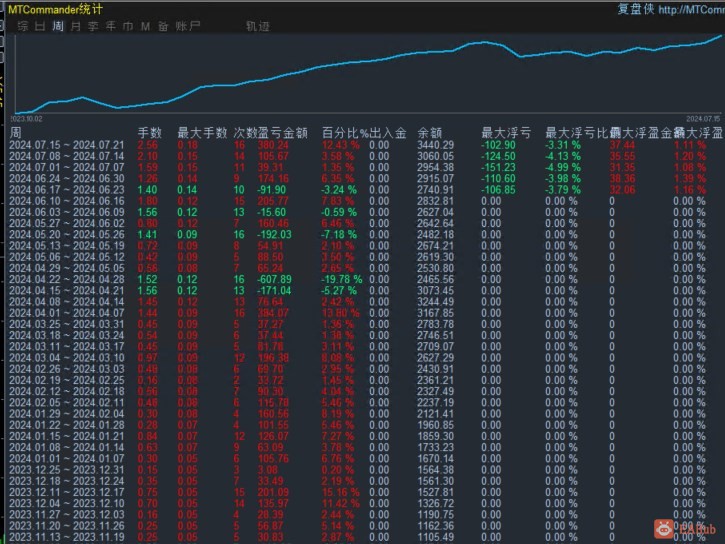The width and height of the screenshot is (725, 544).
Task: Open the 备 tab
Action: tap(163, 26)
